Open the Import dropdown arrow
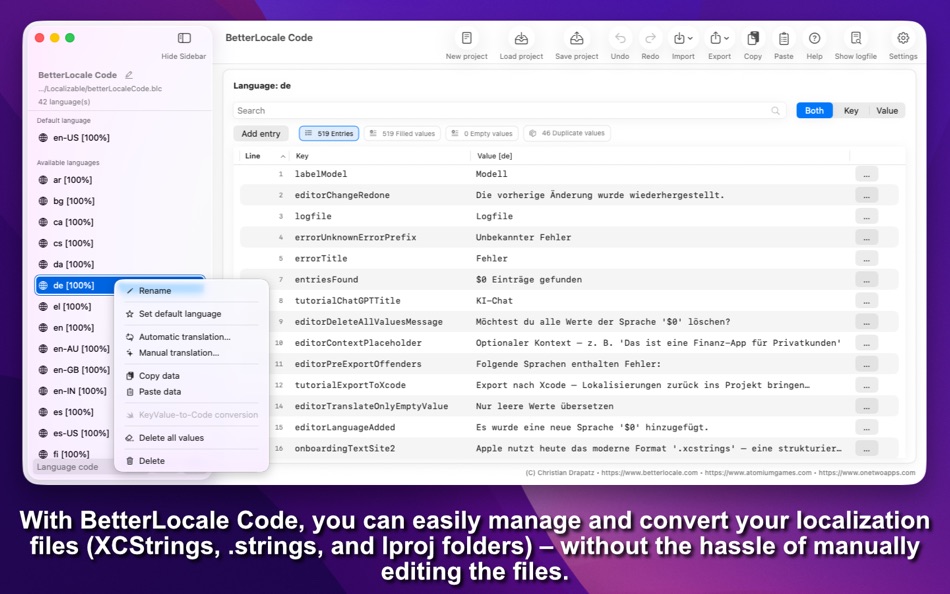 point(689,38)
